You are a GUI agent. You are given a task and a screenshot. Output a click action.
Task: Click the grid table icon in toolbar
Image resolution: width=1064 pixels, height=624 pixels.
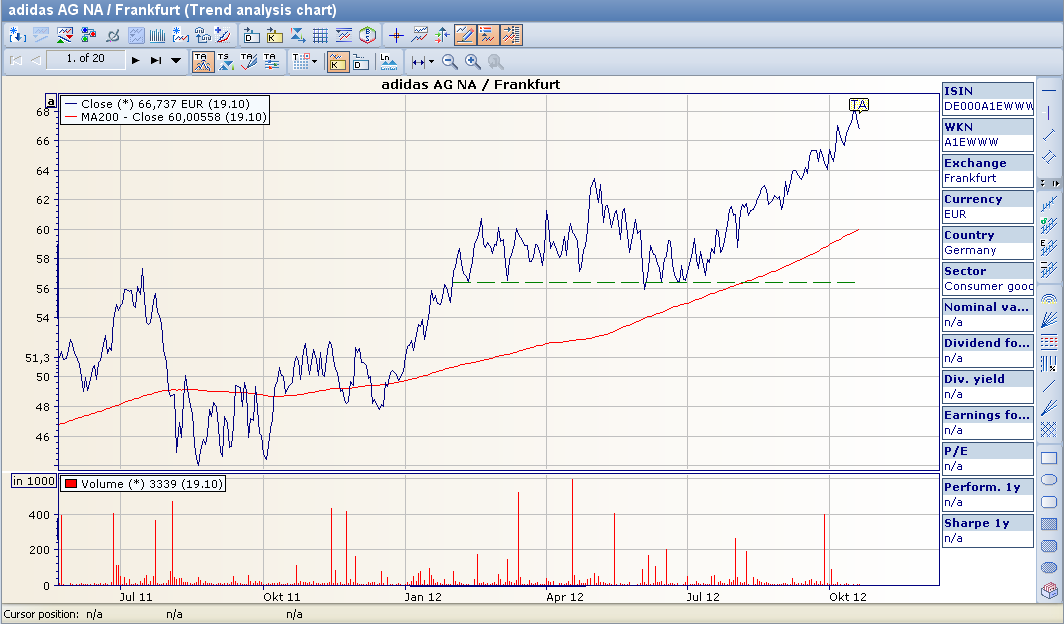tap(321, 35)
